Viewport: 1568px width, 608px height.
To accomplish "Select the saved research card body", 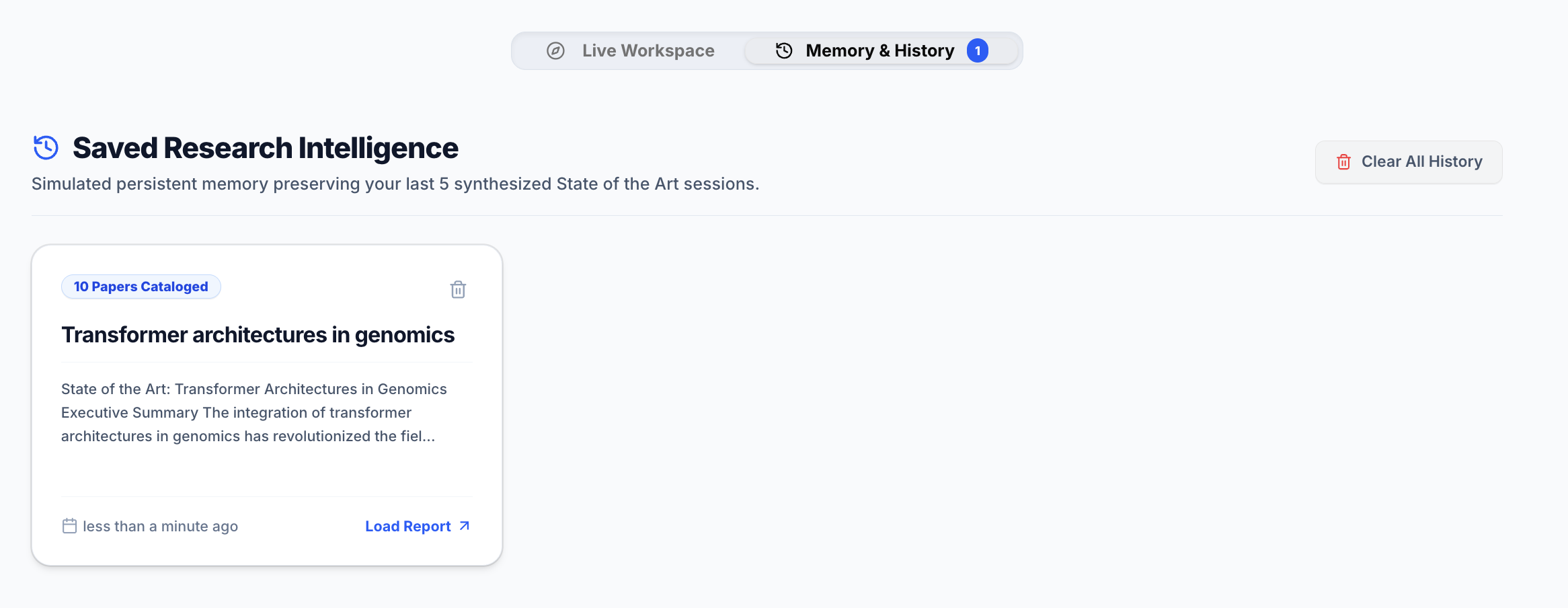I will click(x=267, y=405).
